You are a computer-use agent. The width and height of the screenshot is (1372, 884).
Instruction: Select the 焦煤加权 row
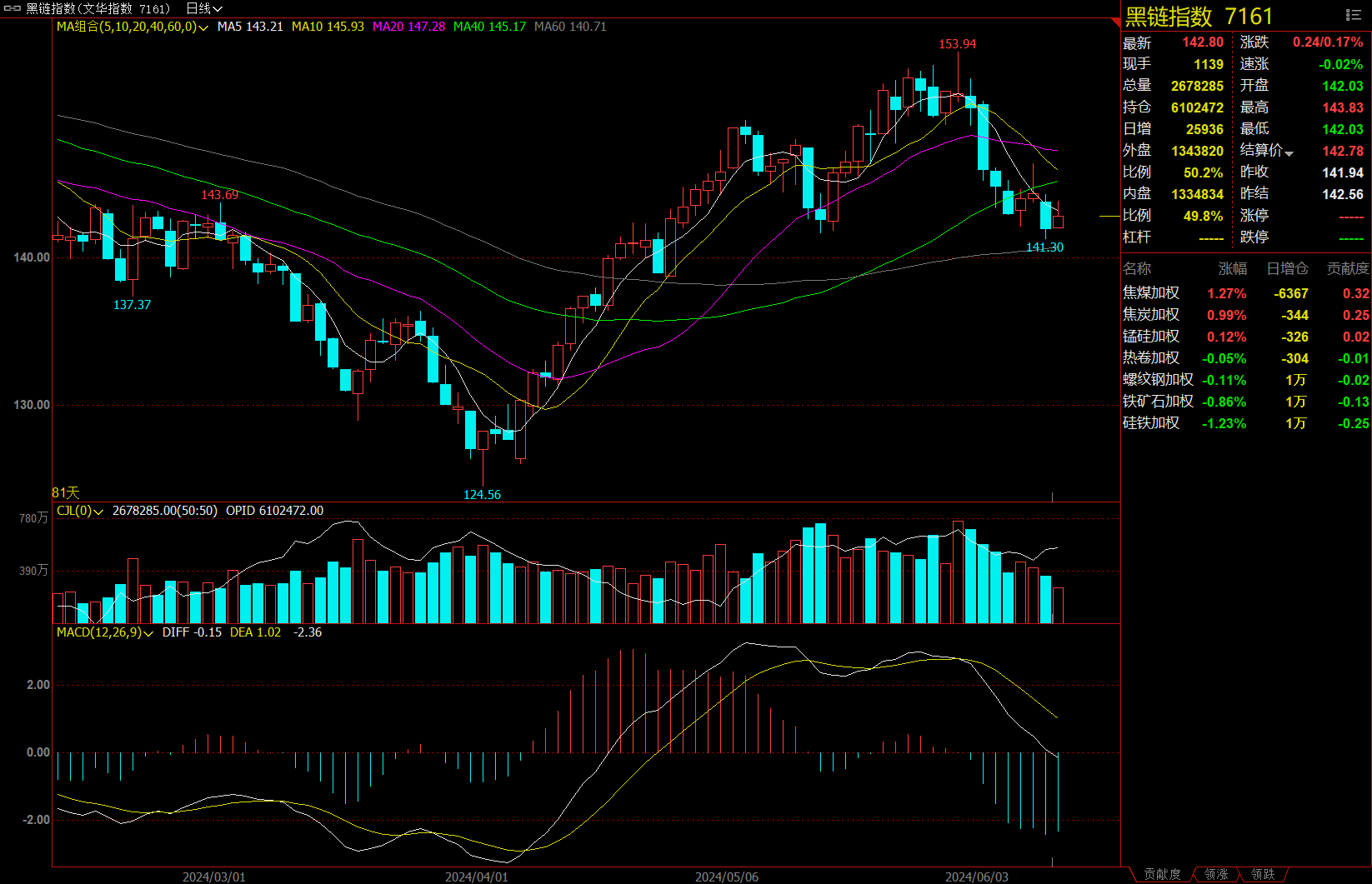1151,293
